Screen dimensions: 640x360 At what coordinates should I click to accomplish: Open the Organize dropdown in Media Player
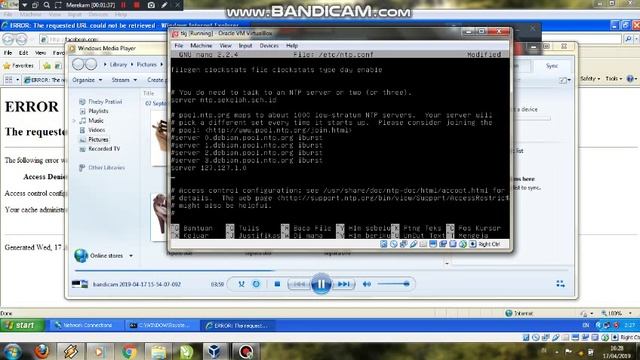click(x=87, y=80)
